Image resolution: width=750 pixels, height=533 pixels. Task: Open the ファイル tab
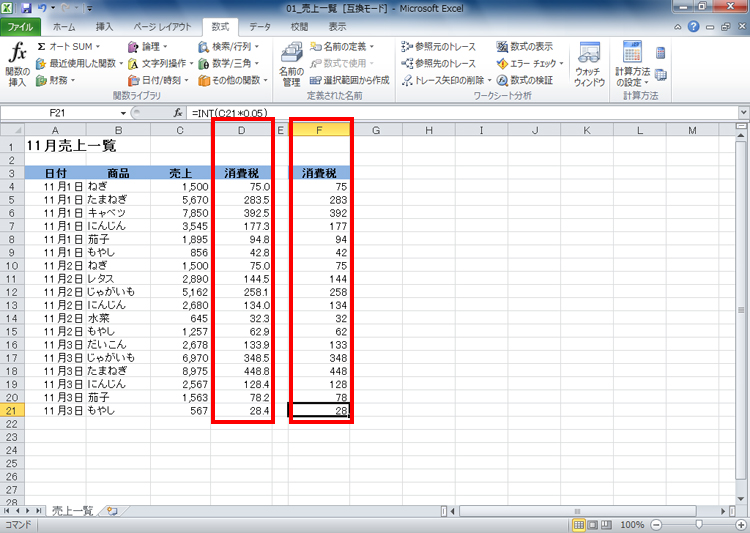(20, 27)
